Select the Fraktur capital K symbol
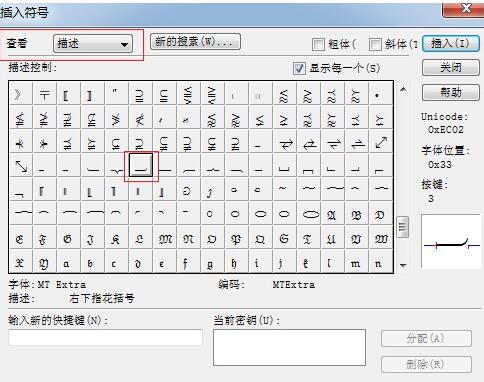This screenshot has height=382, width=484. [x=116, y=238]
